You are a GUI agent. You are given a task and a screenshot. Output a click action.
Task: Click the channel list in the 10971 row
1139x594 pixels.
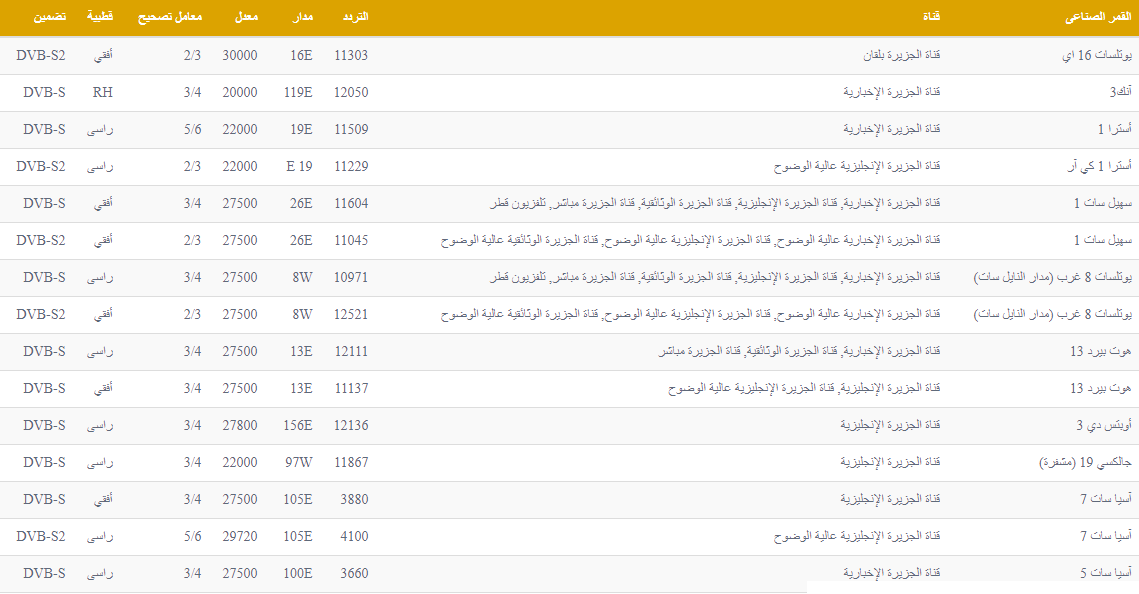(715, 277)
